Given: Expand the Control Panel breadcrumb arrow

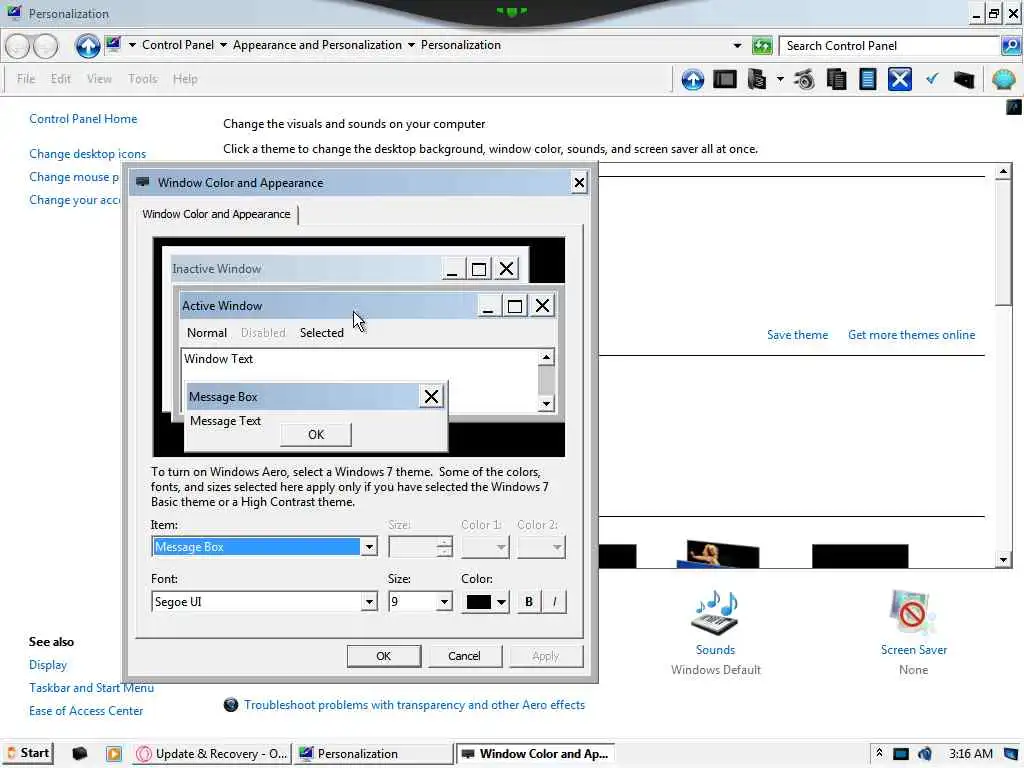Looking at the screenshot, I should (x=223, y=45).
